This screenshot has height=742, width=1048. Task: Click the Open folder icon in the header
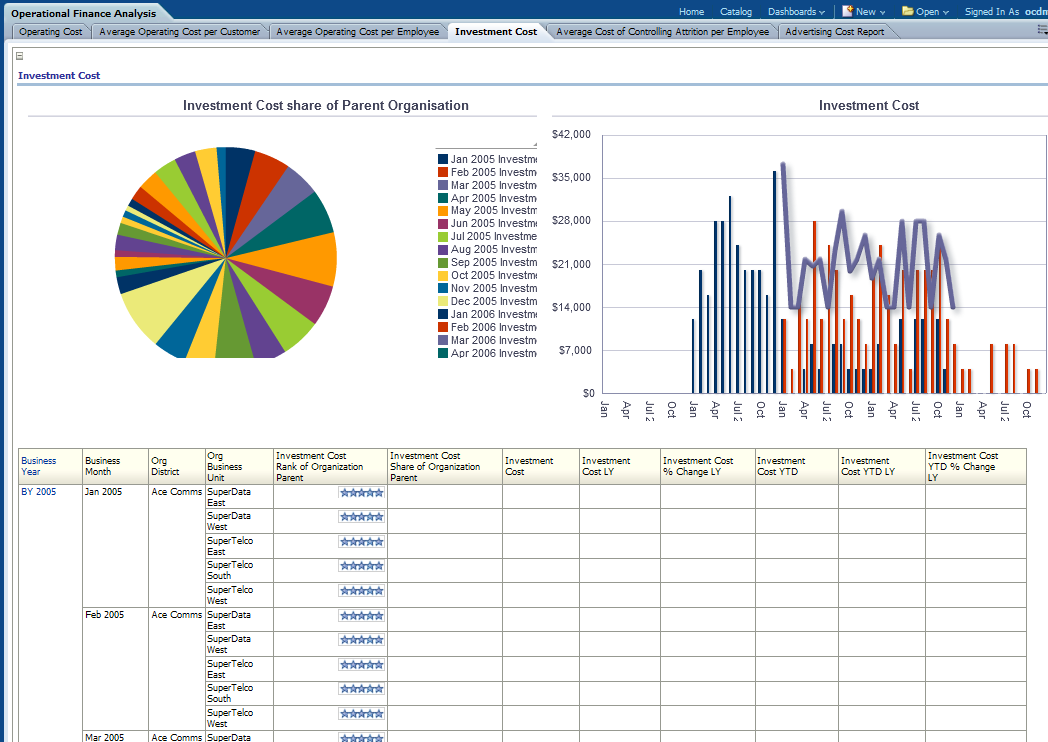(x=910, y=11)
